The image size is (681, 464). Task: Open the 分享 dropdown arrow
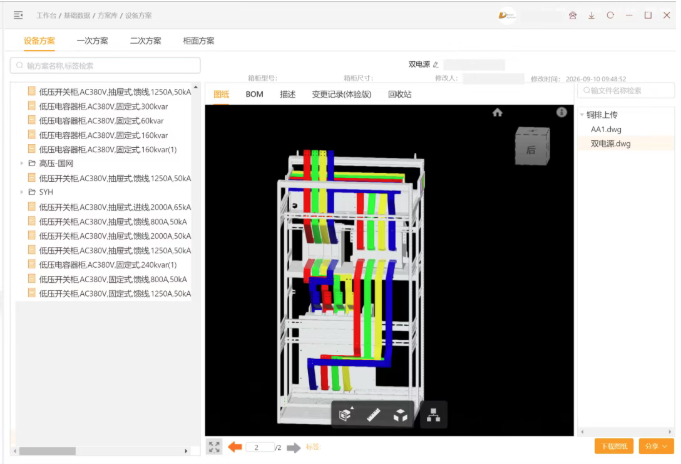pyautogui.click(x=664, y=446)
